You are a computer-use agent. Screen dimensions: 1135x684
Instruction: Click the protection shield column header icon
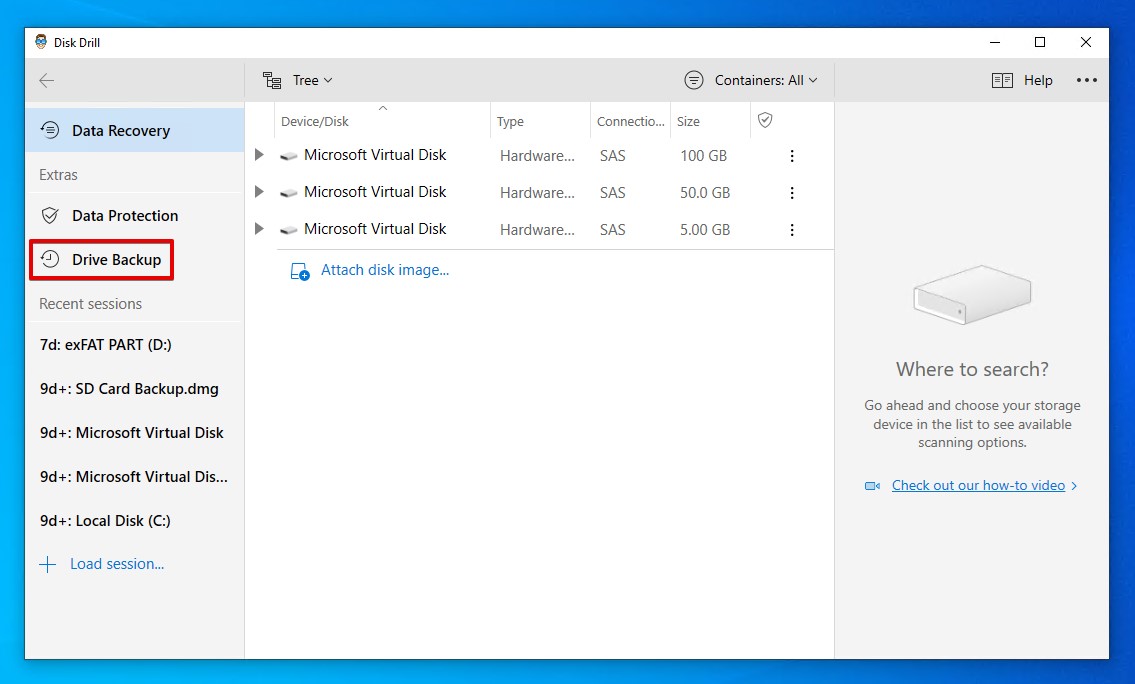point(765,120)
